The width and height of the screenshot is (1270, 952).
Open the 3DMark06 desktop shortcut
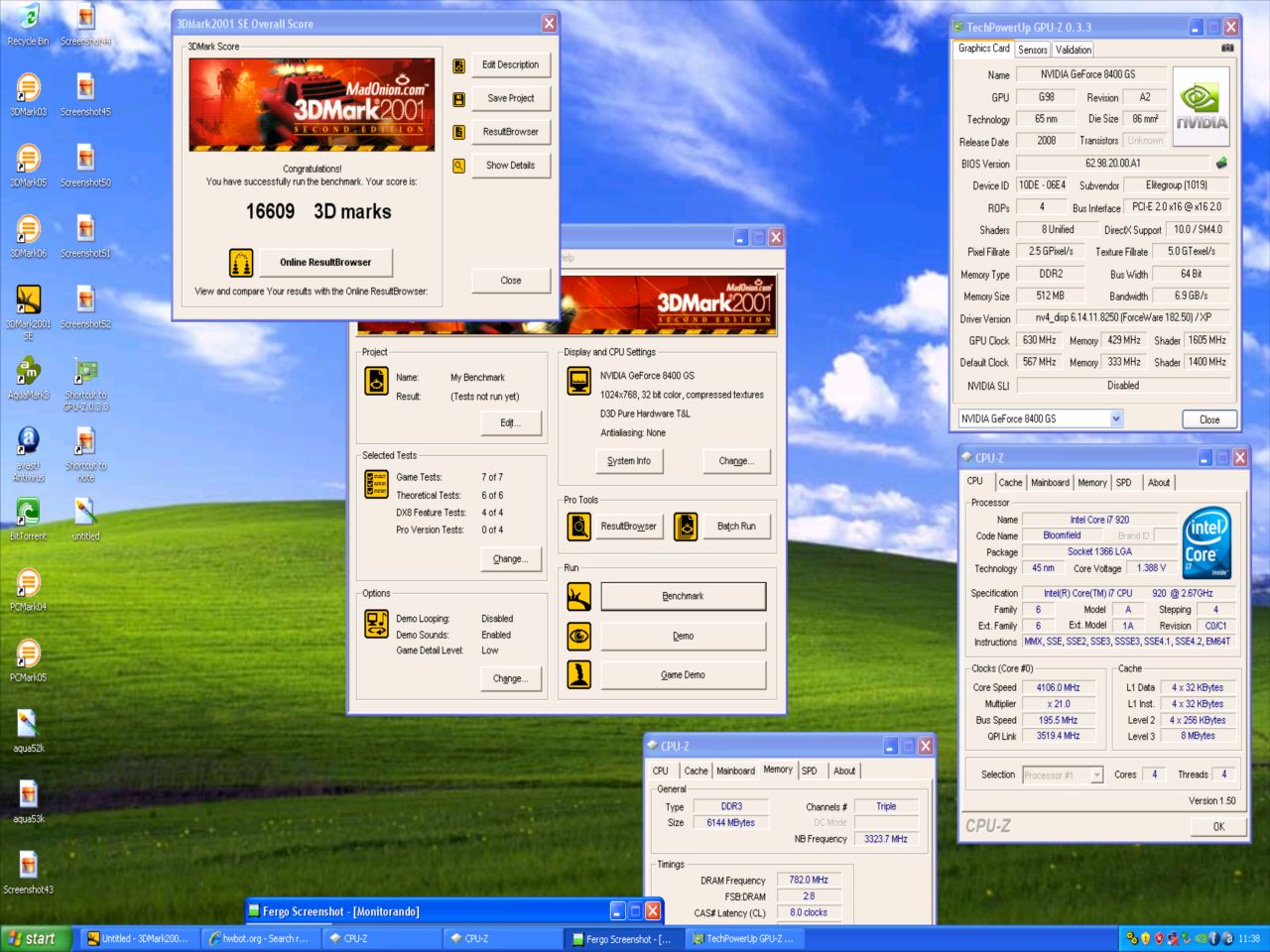pos(28,237)
